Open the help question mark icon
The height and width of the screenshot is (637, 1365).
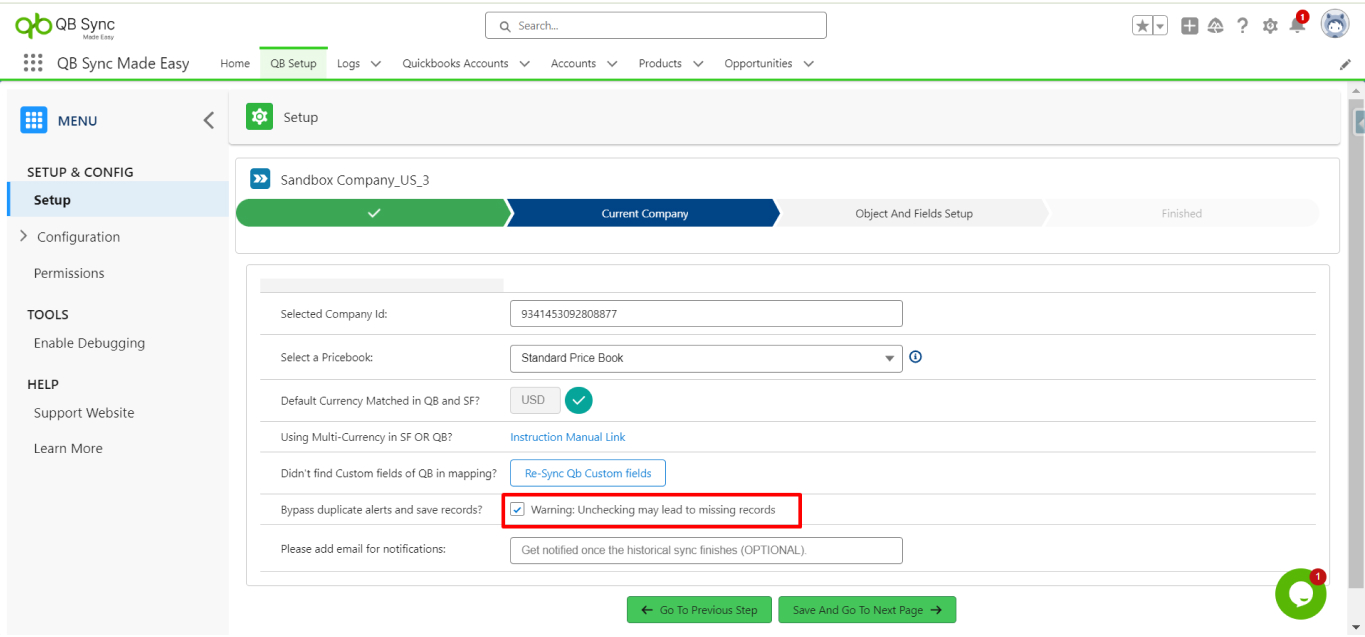1242,26
